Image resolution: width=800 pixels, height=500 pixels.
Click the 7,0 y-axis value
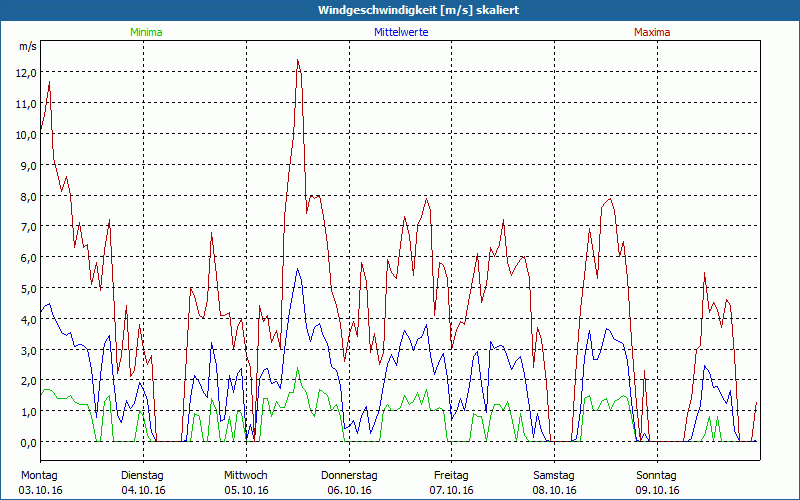click(29, 227)
